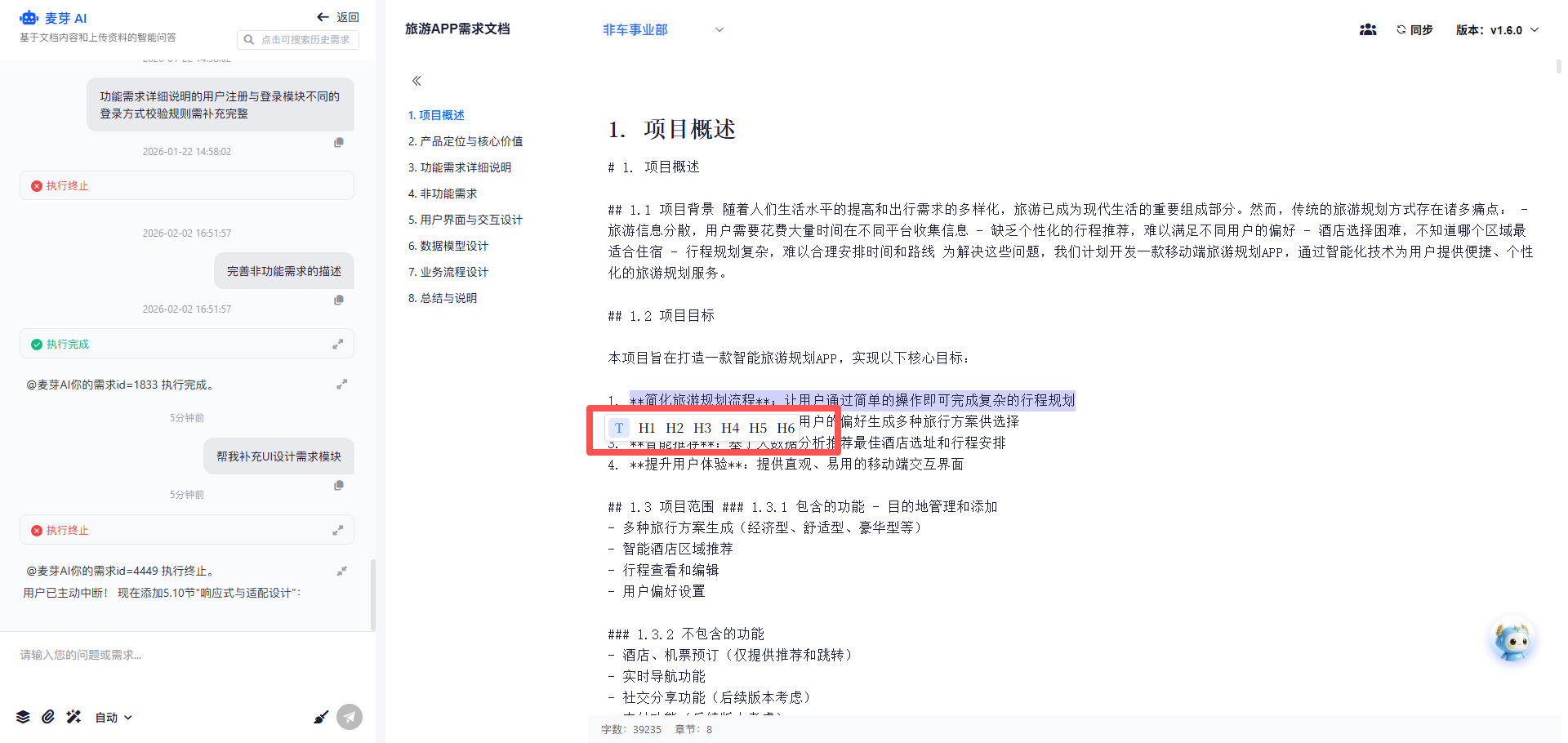This screenshot has width=1568, height=743.
Task: Apply H4 heading format
Action: [x=730, y=428]
